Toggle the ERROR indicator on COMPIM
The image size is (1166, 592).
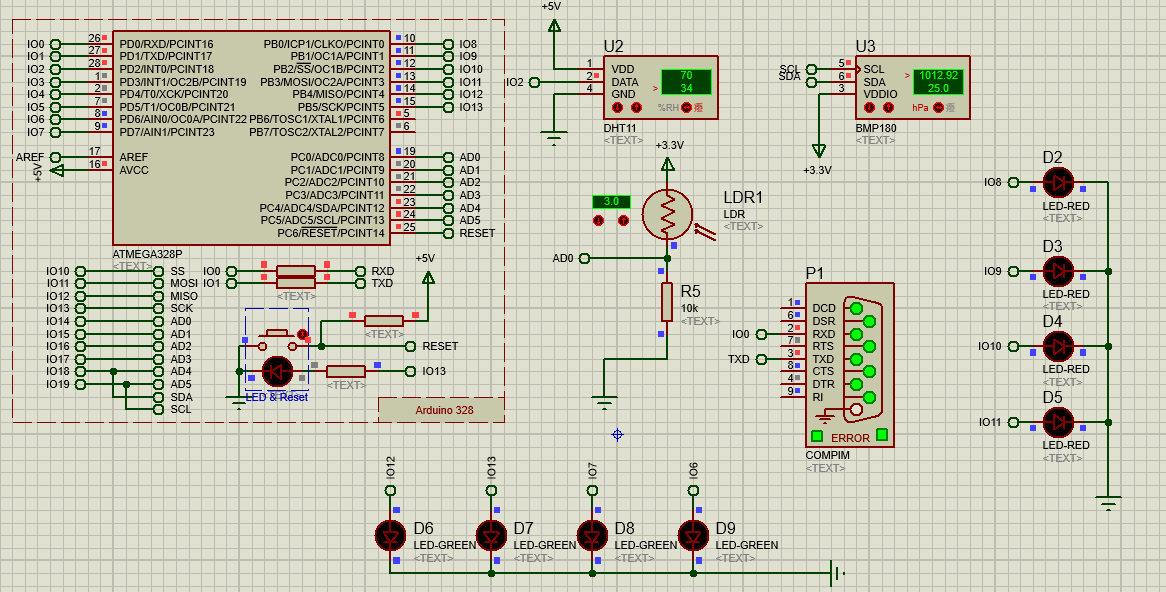(816, 437)
